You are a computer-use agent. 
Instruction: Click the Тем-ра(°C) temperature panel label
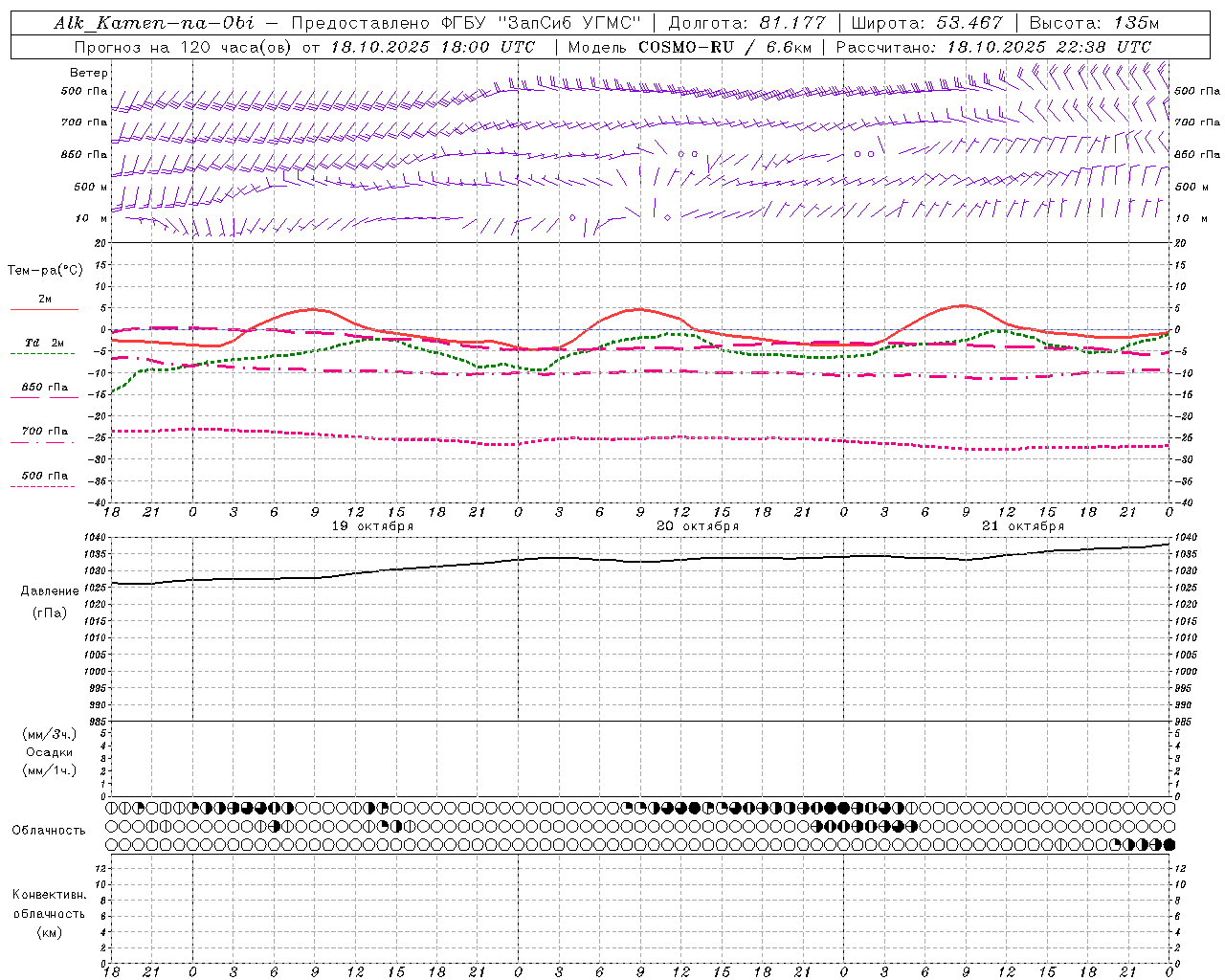click(45, 271)
